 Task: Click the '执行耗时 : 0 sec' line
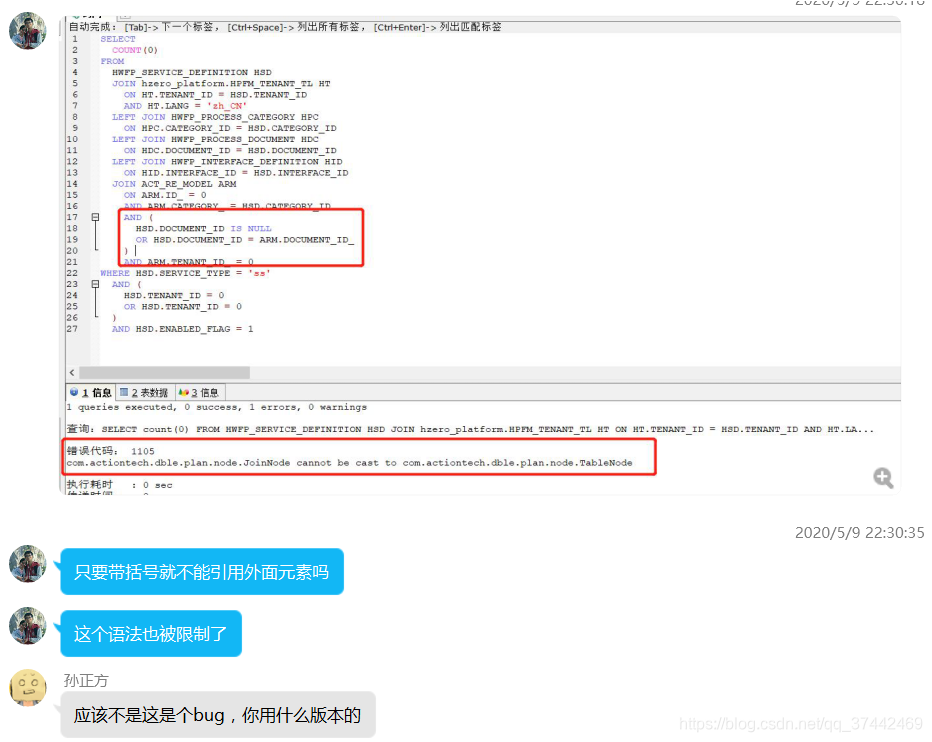[x=119, y=485]
